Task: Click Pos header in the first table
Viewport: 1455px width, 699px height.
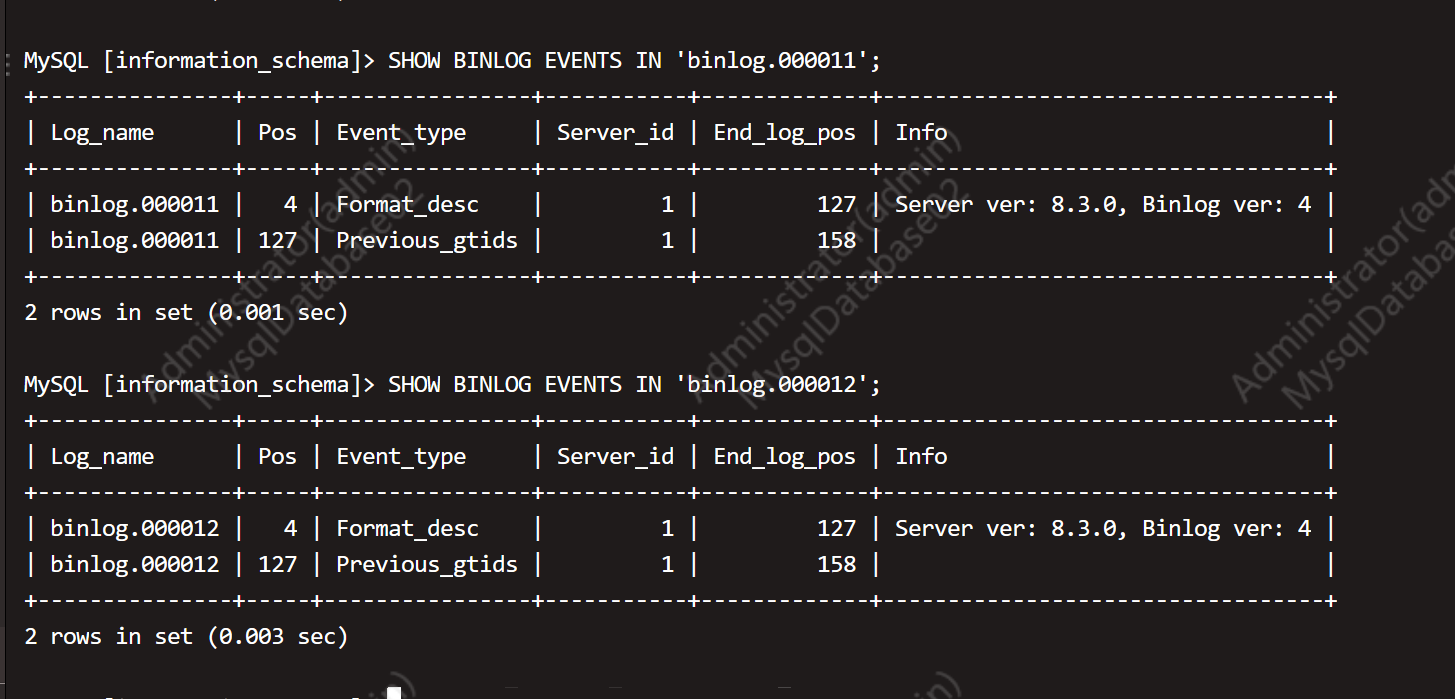Action: (277, 133)
